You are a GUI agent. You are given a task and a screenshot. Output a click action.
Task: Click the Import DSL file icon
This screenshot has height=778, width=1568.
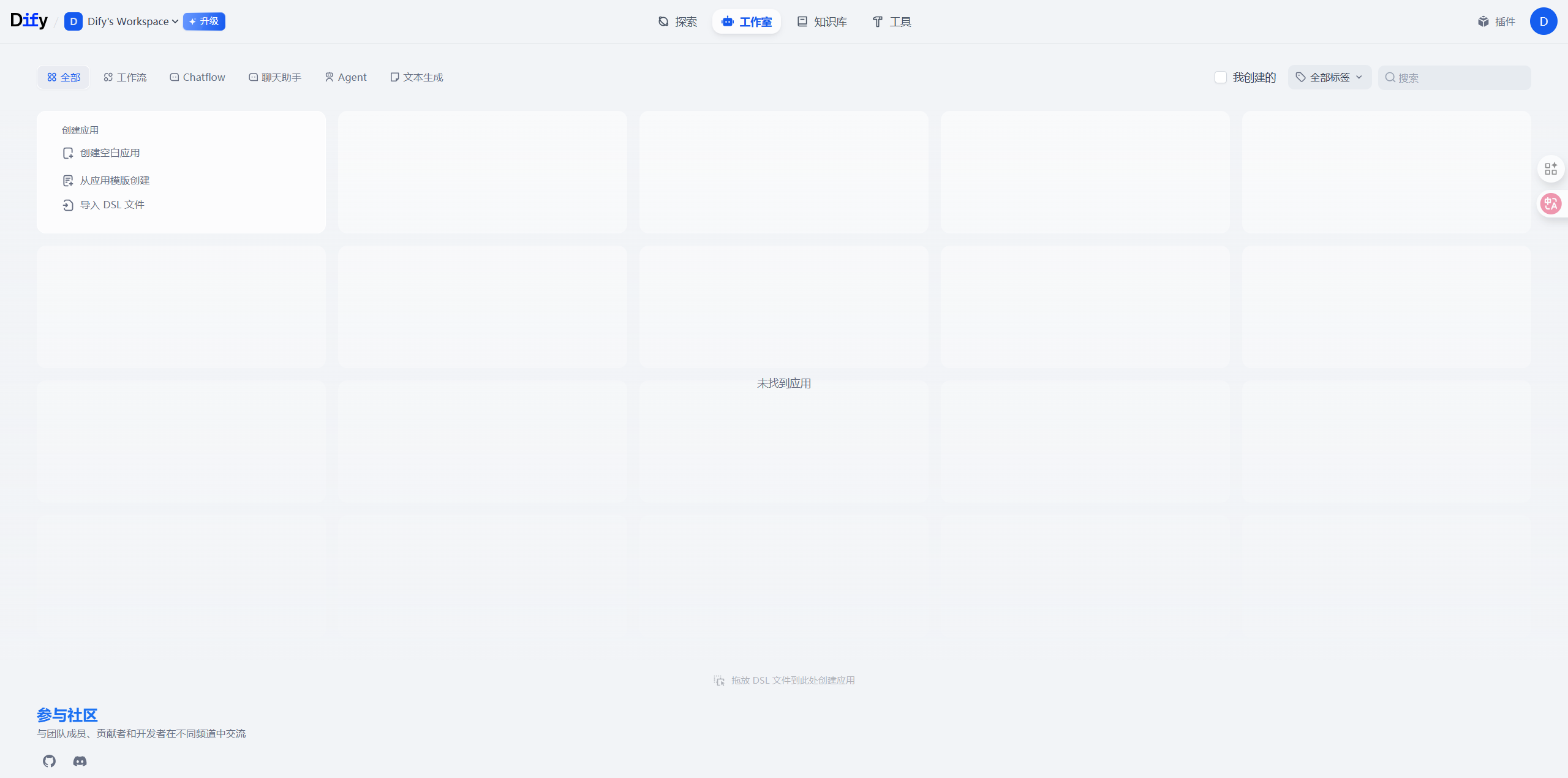pyautogui.click(x=68, y=205)
